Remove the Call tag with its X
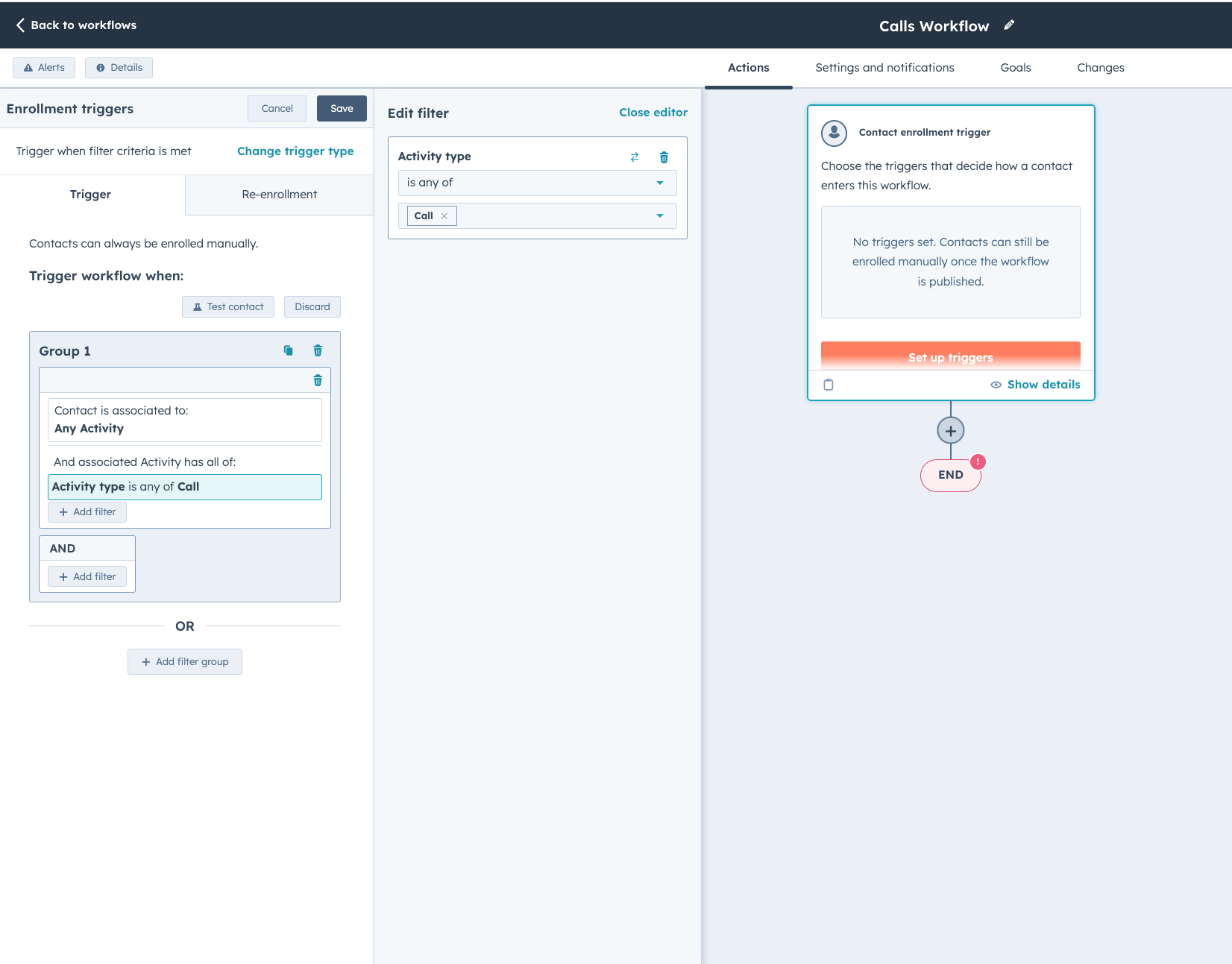The width and height of the screenshot is (1232, 964). [444, 216]
